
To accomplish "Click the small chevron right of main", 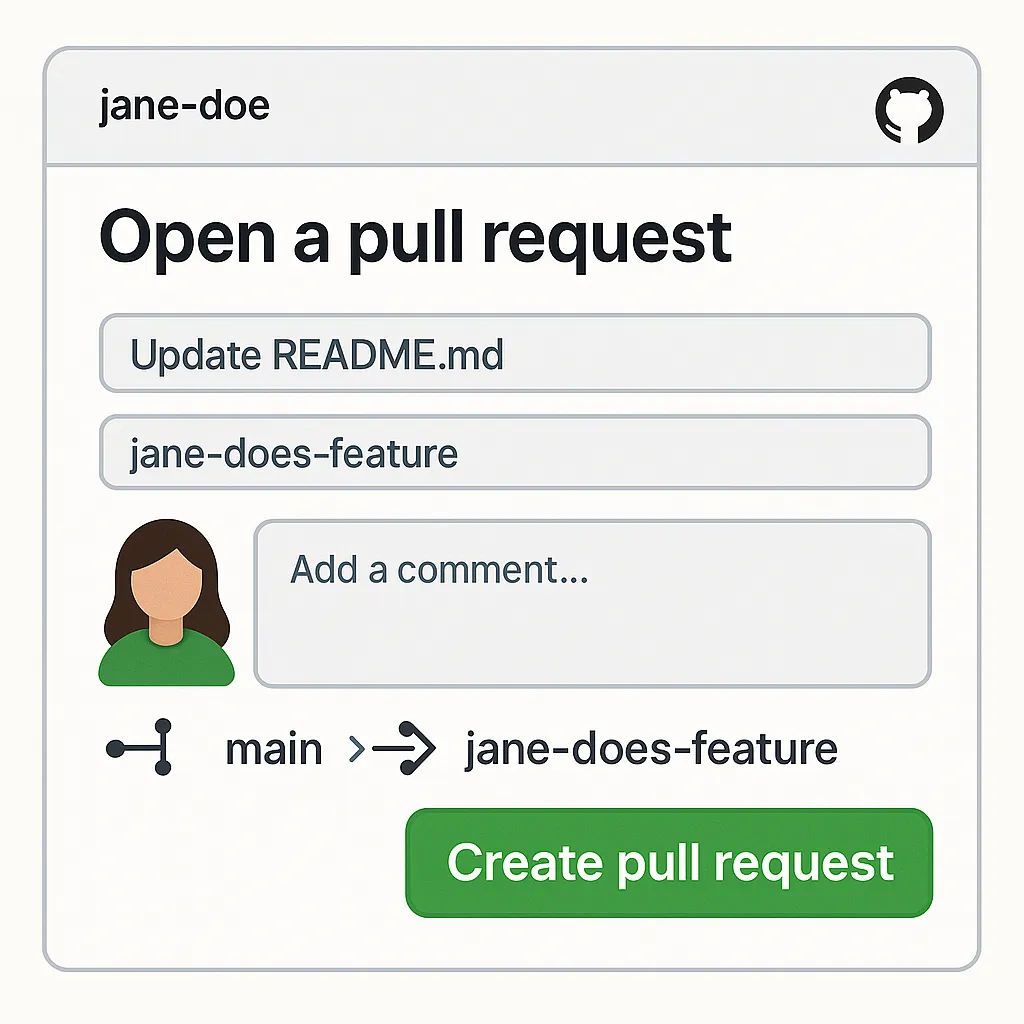I will [x=356, y=749].
